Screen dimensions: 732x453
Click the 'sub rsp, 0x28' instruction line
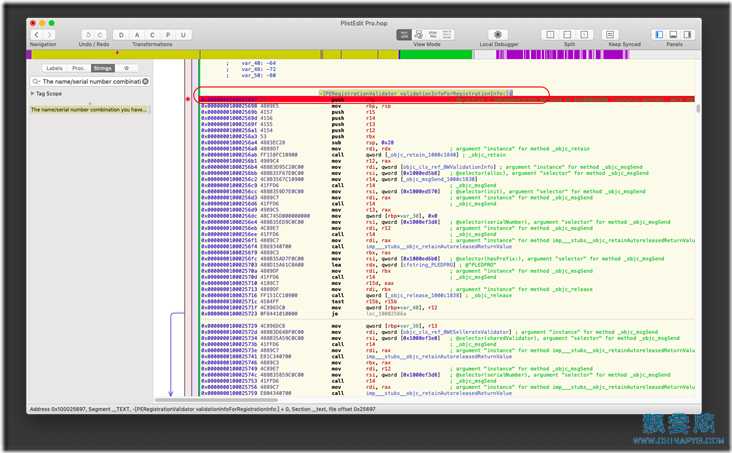298,142
